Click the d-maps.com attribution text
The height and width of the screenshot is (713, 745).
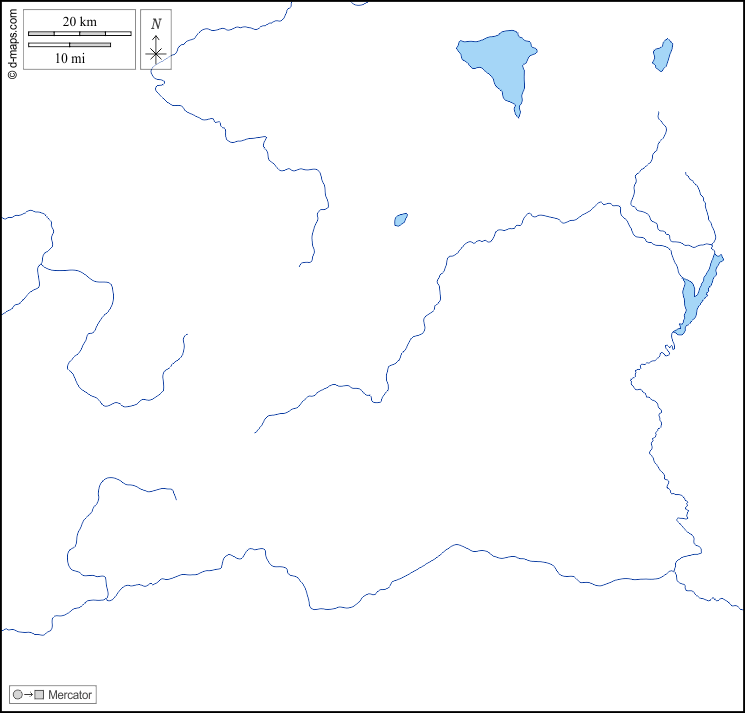(x=12, y=36)
